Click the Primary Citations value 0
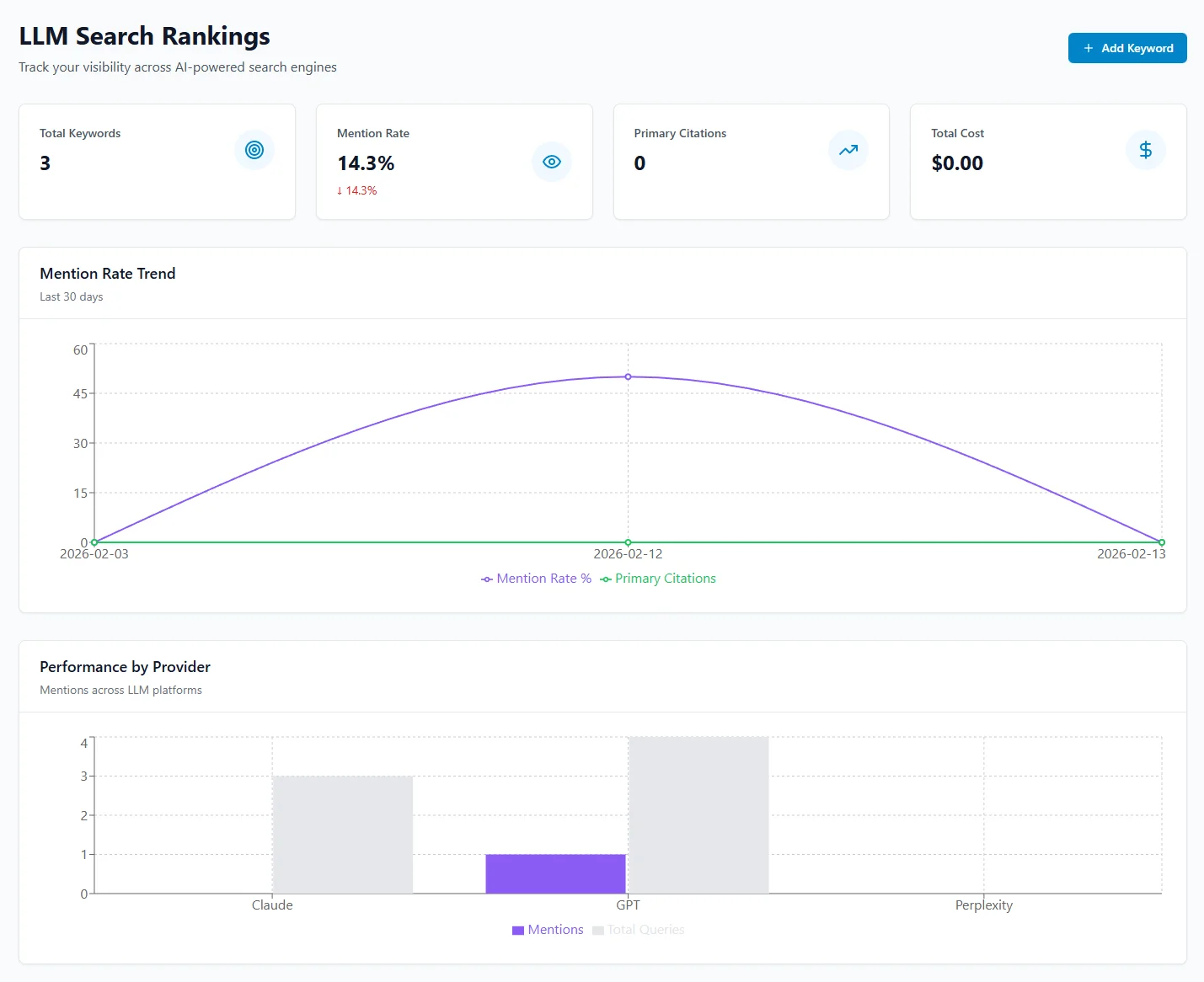This screenshot has height=982, width=1204. pos(639,163)
